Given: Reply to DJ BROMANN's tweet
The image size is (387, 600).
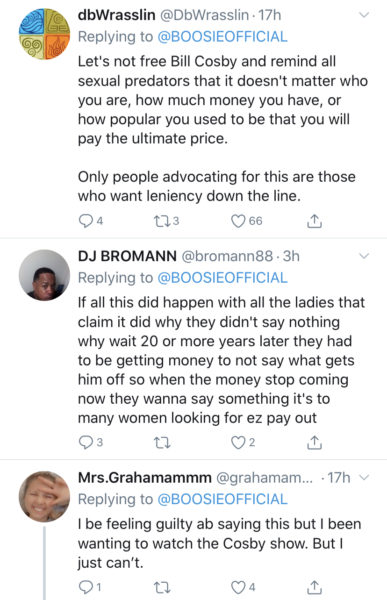Looking at the screenshot, I should [85, 442].
